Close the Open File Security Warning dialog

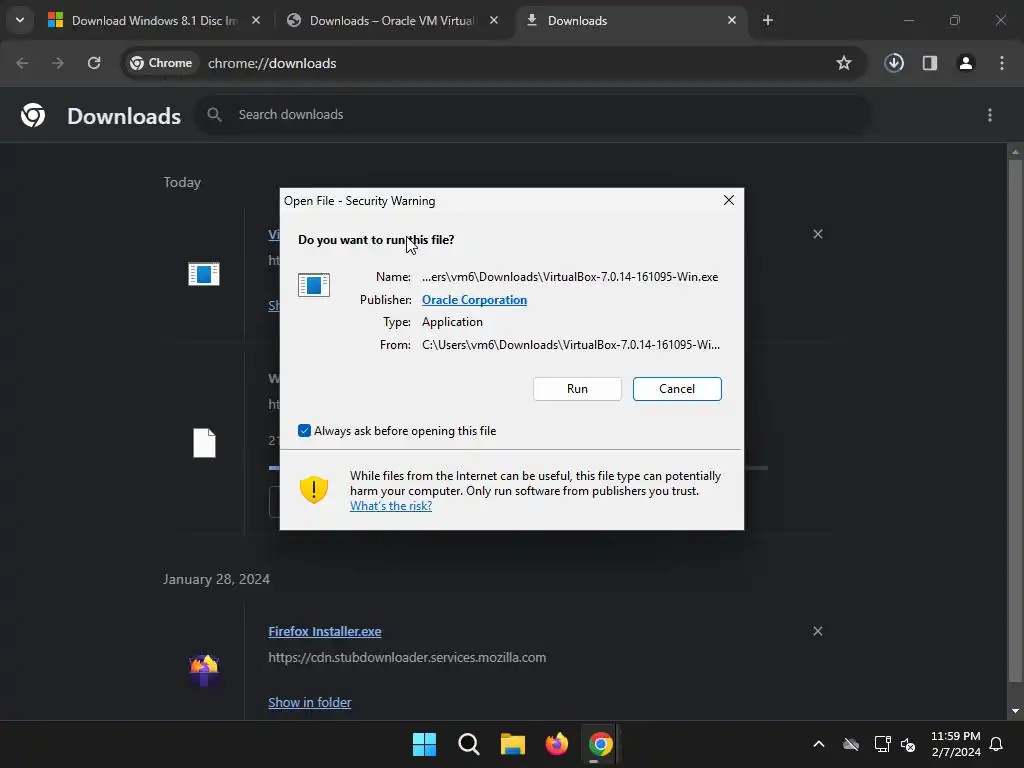click(729, 200)
